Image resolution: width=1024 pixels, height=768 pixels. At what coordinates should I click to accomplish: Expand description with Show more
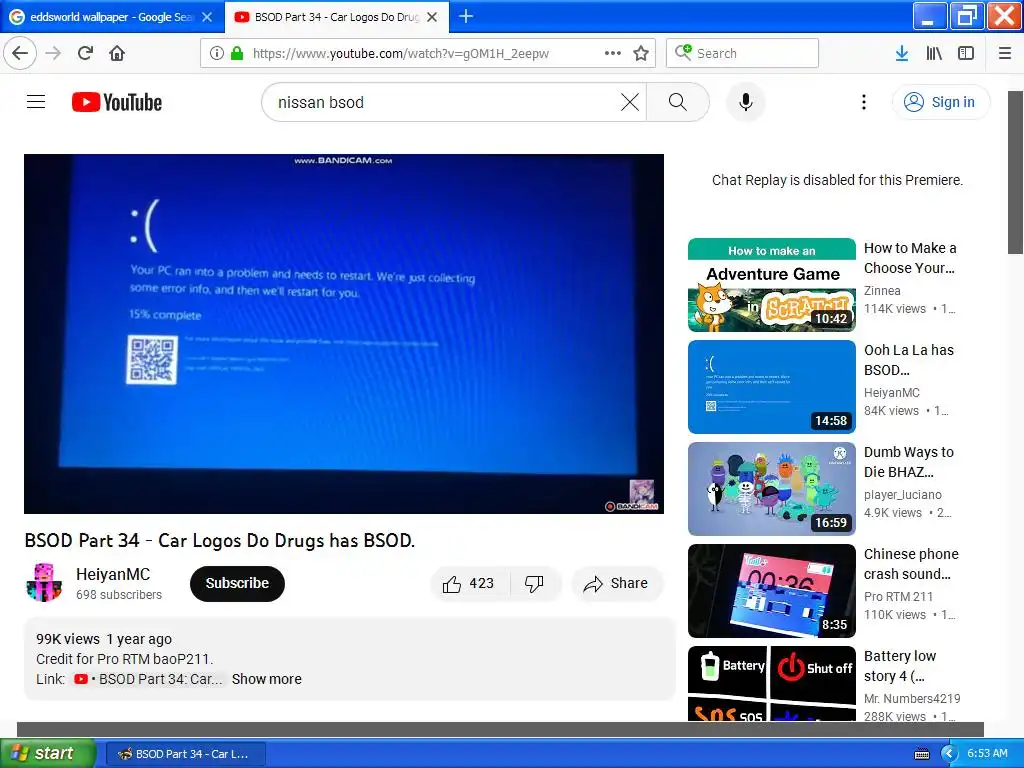[x=266, y=679]
